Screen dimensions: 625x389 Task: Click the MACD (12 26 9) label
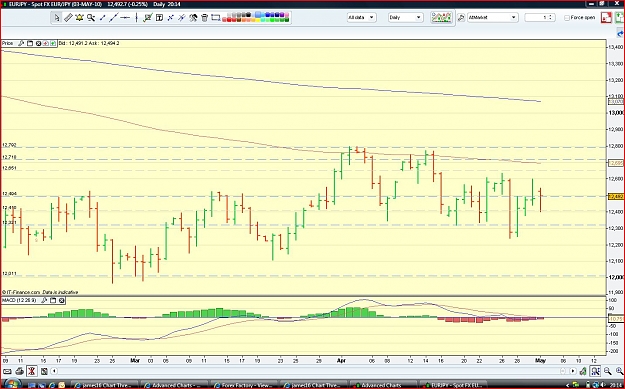click(19, 300)
